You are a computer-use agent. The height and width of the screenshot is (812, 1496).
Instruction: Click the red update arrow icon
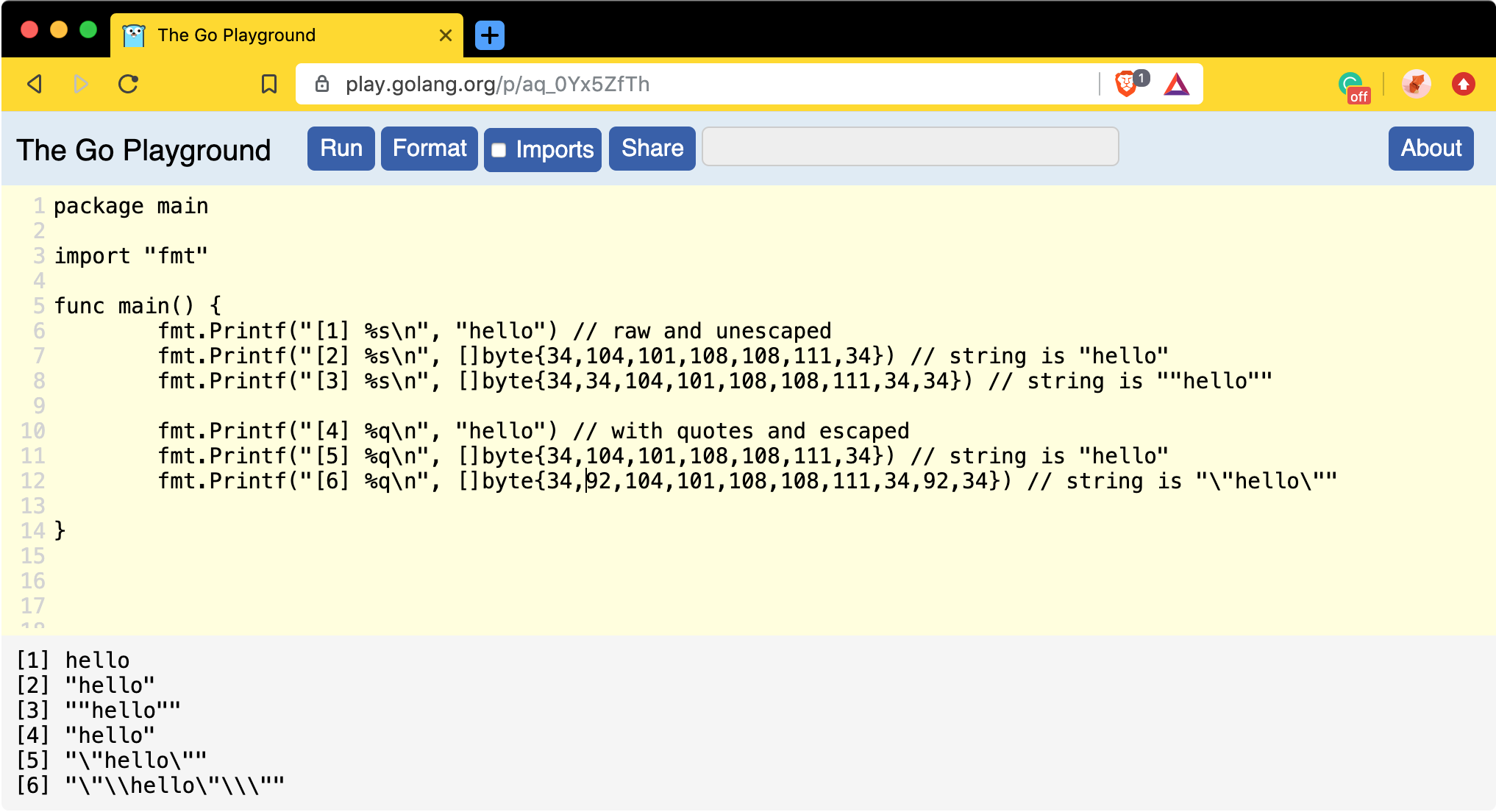(1463, 84)
